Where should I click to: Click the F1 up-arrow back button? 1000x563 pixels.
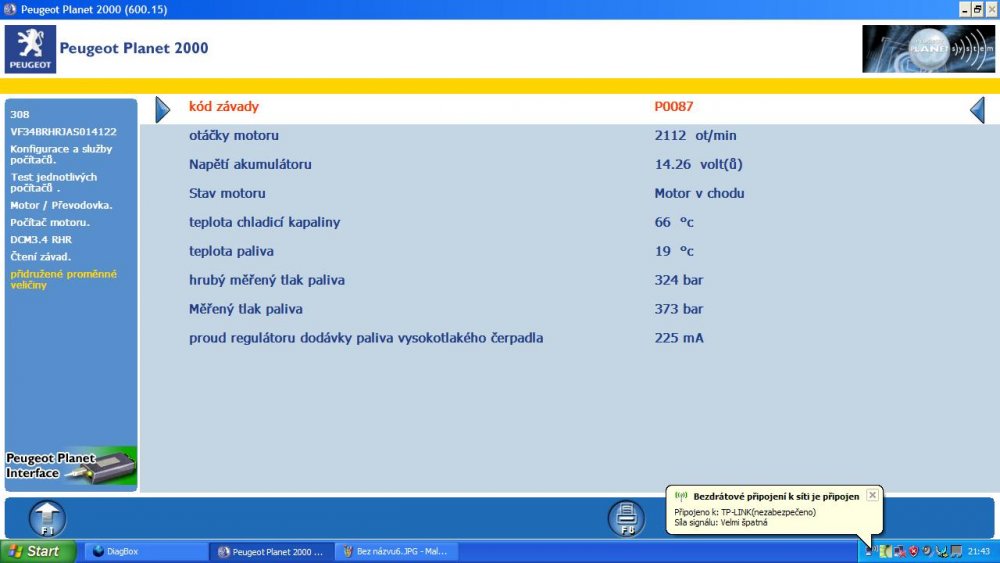(47, 518)
